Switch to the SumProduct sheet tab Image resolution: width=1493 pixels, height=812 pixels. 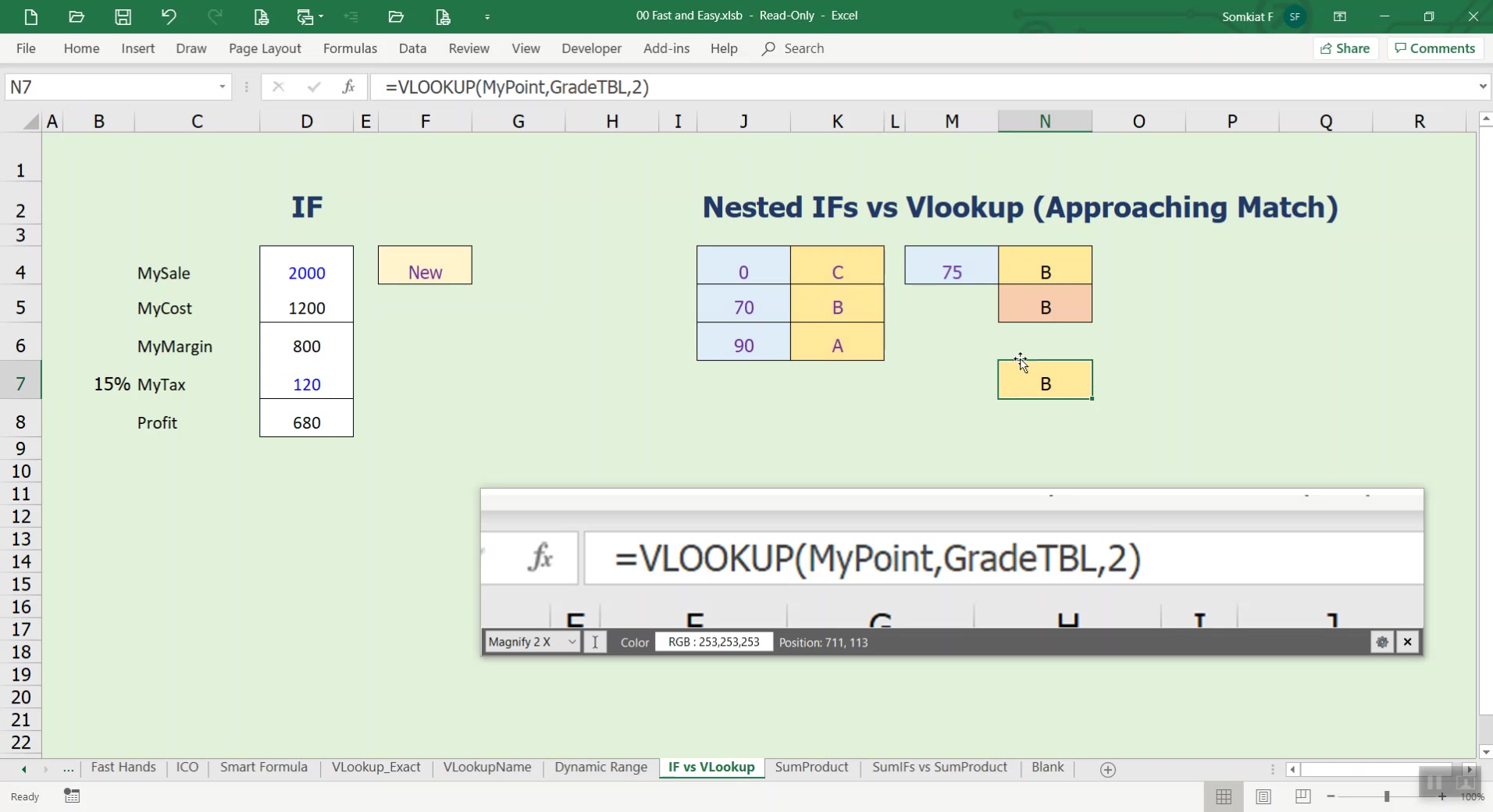[811, 767]
